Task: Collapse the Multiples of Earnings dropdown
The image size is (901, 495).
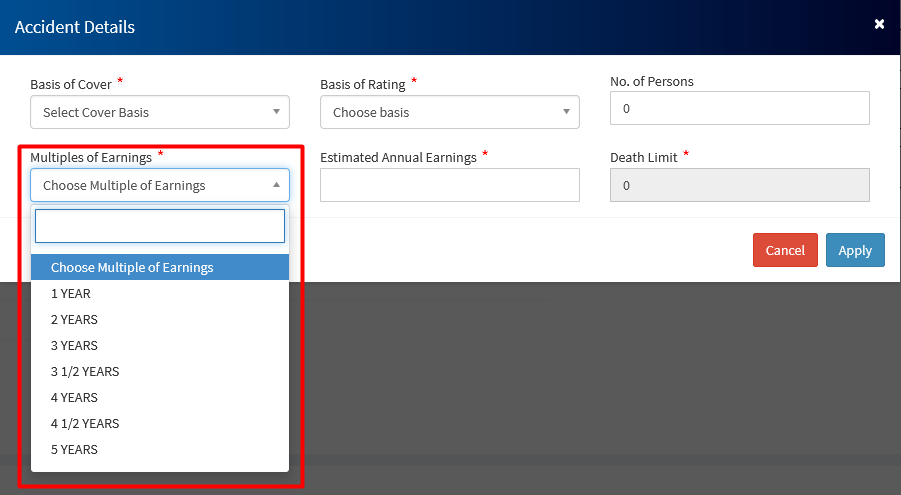Action: 160,185
